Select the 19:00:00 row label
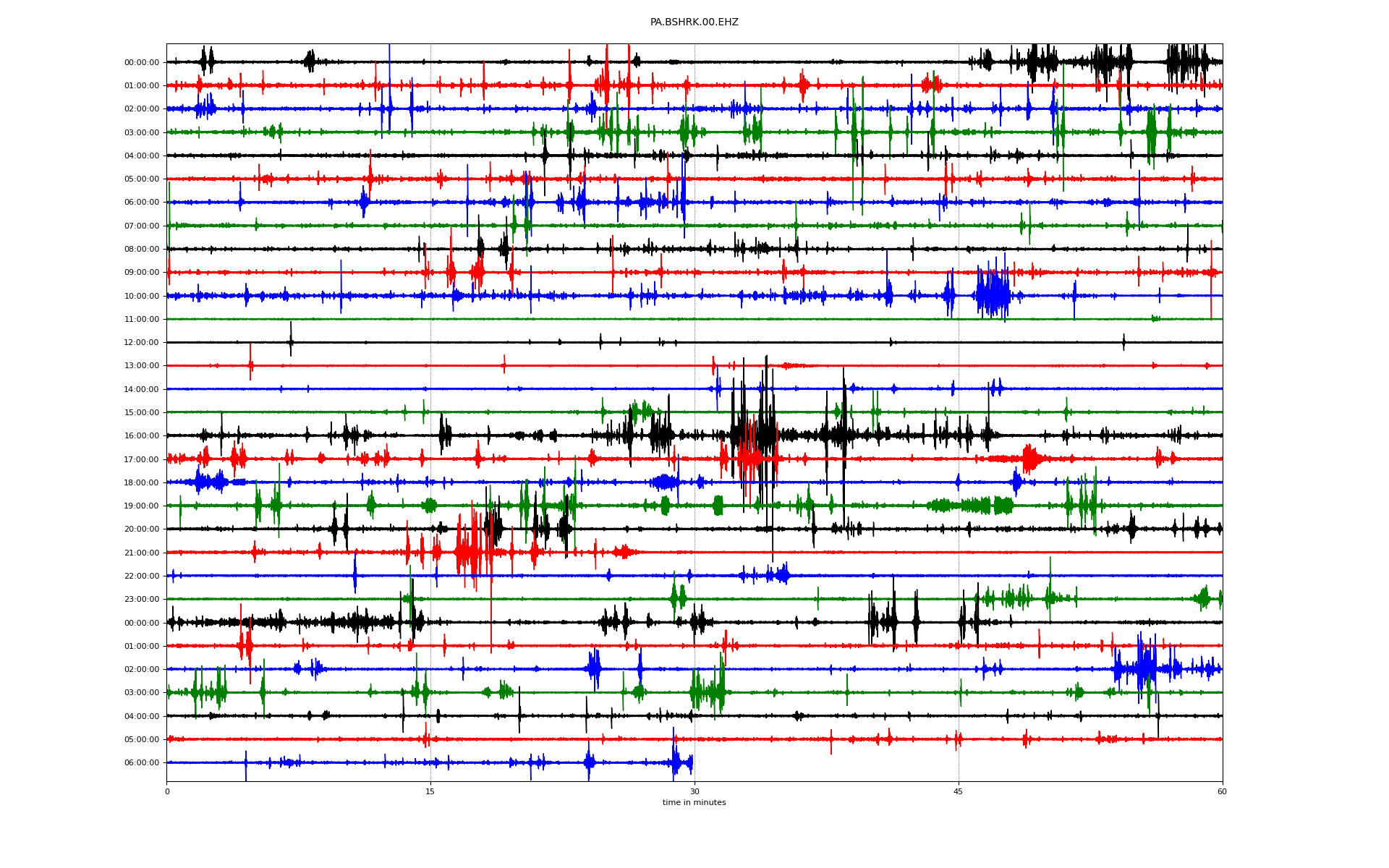1389x868 pixels. pyautogui.click(x=142, y=506)
